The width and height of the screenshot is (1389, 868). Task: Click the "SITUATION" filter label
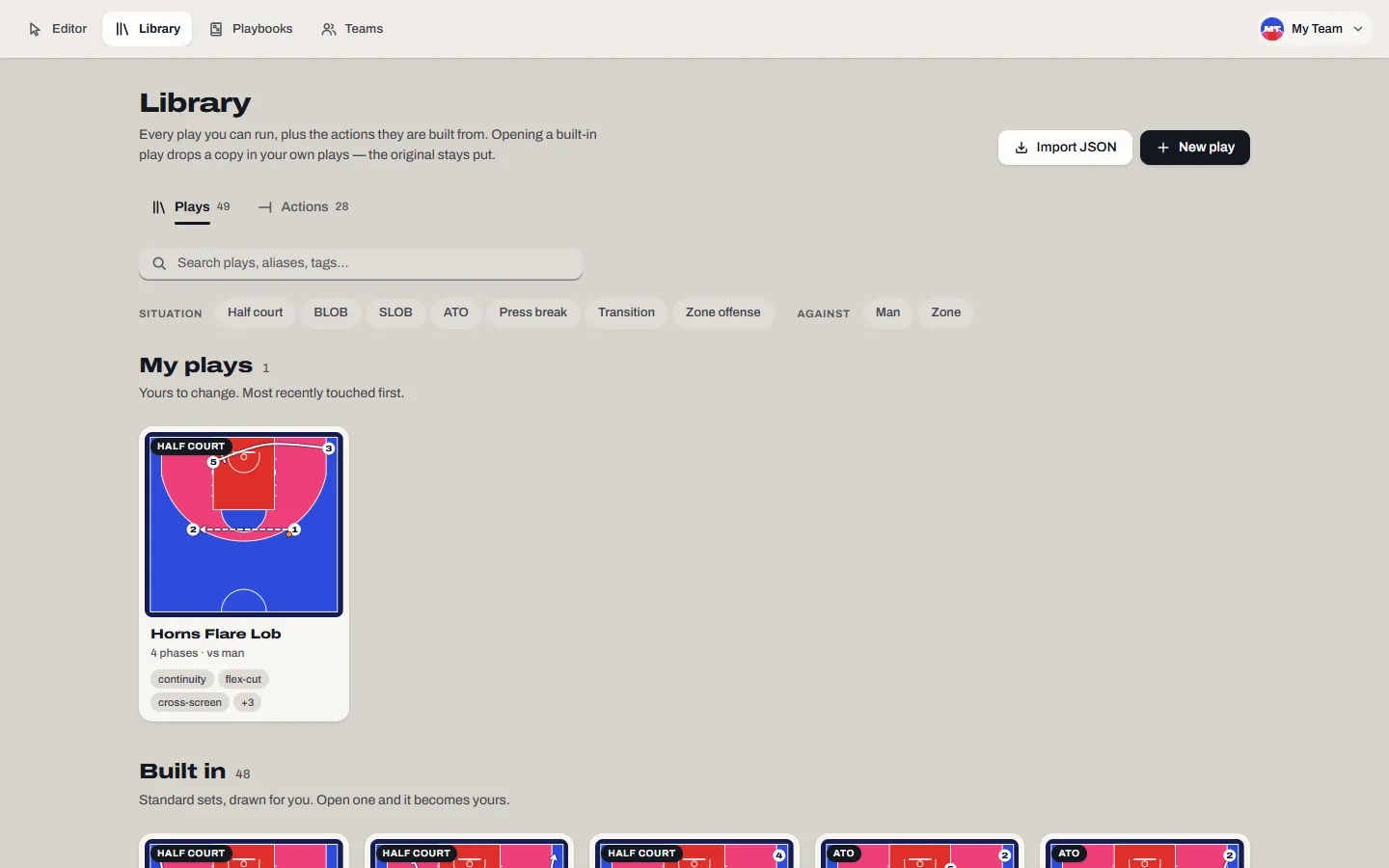[x=171, y=313]
